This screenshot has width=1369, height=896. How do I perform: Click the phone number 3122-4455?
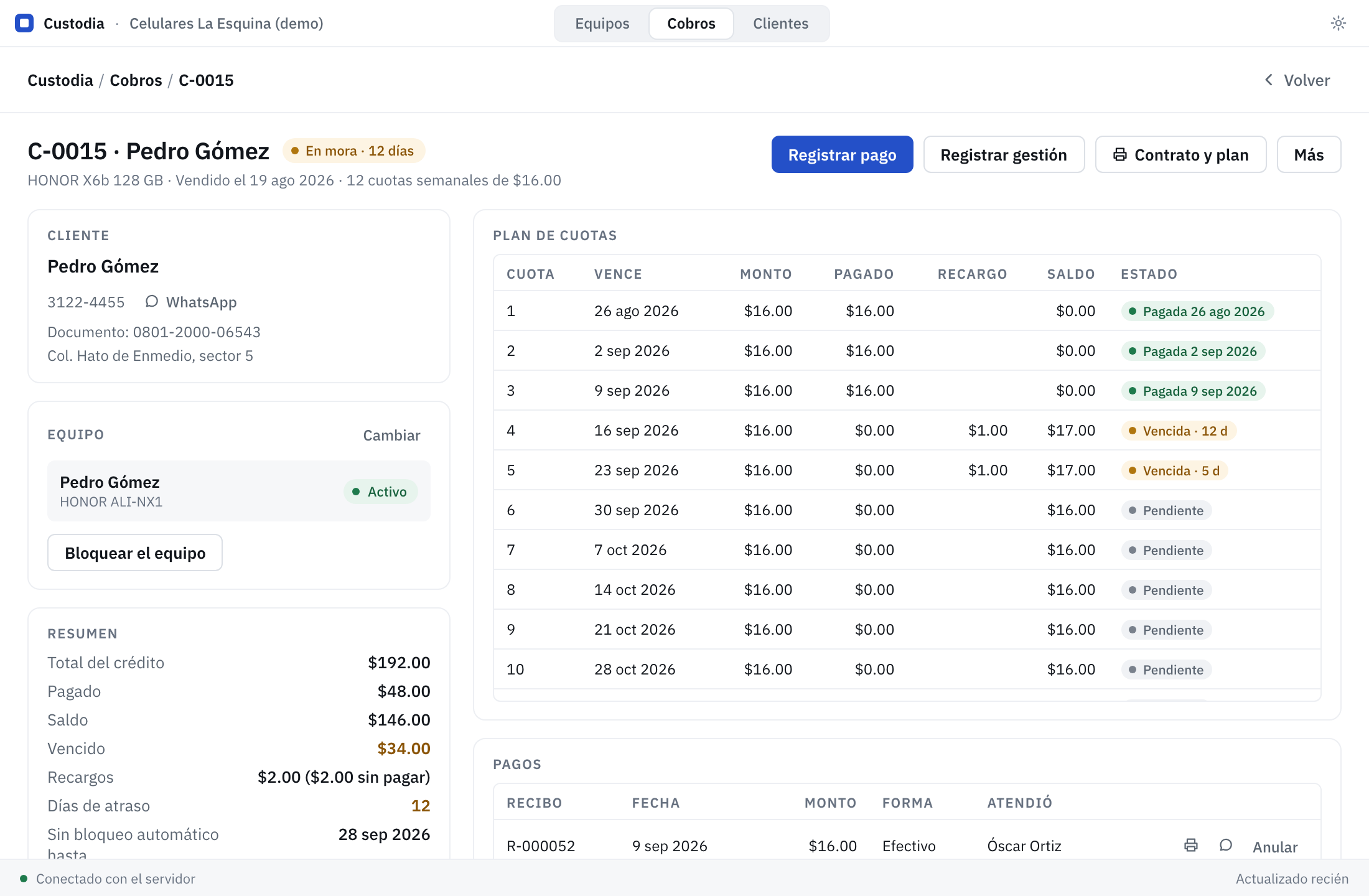[86, 302]
